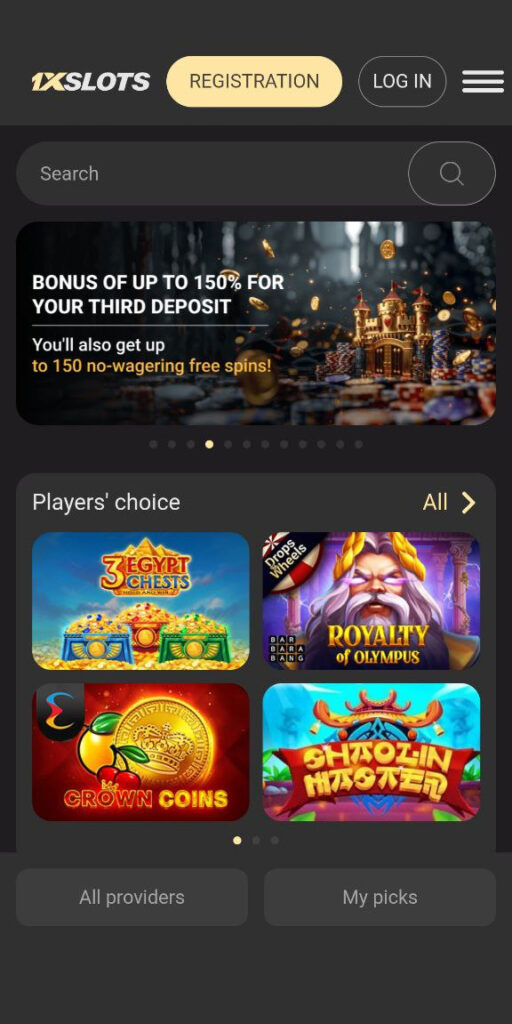Click the LOG IN button

point(402,82)
